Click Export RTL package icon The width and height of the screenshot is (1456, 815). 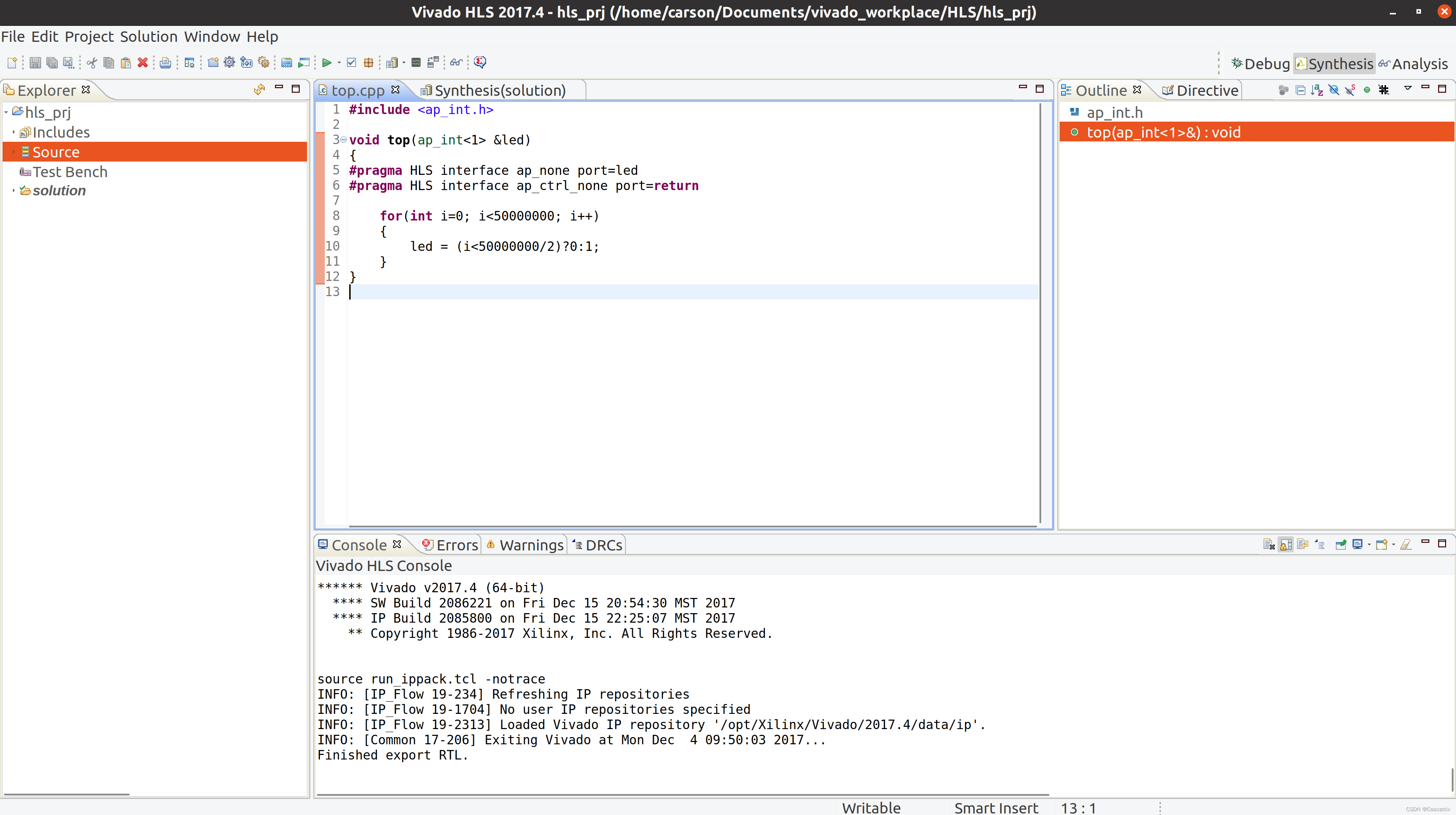click(x=369, y=62)
